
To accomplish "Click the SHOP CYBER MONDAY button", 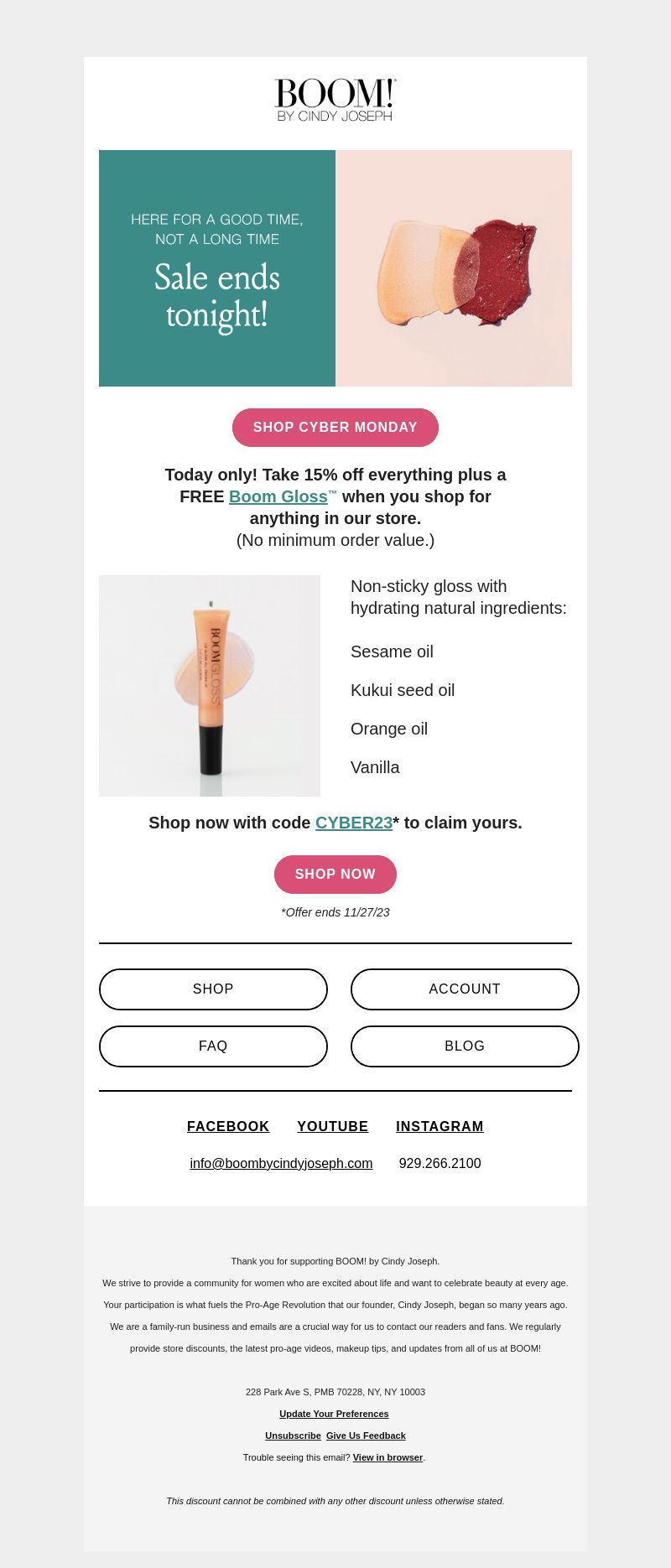I will point(335,428).
